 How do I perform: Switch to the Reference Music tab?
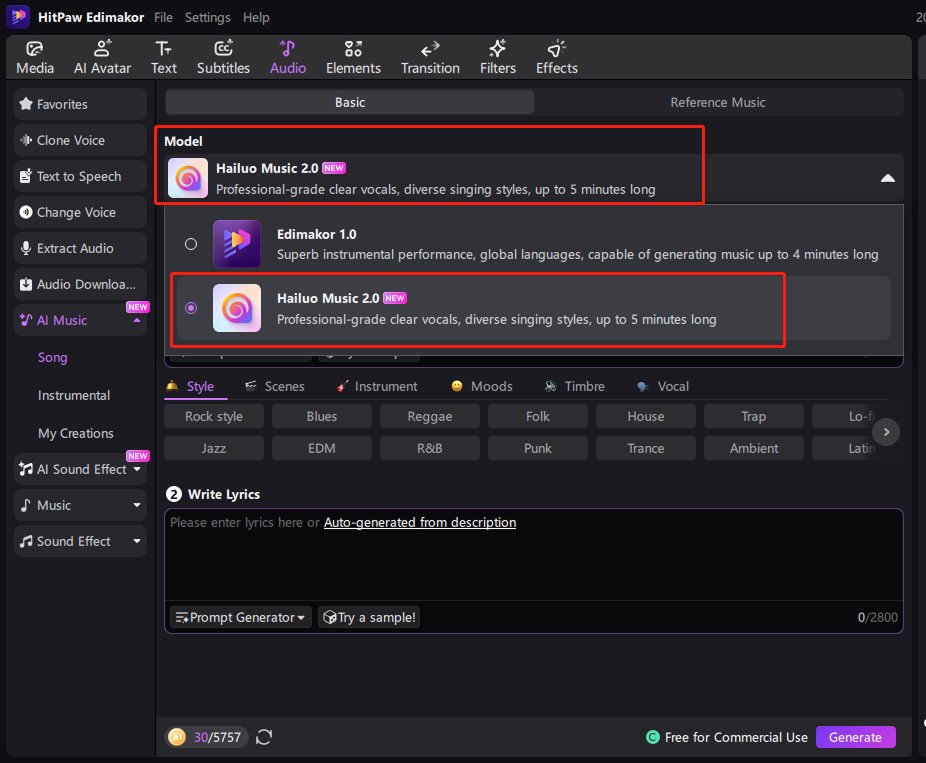[x=717, y=102]
